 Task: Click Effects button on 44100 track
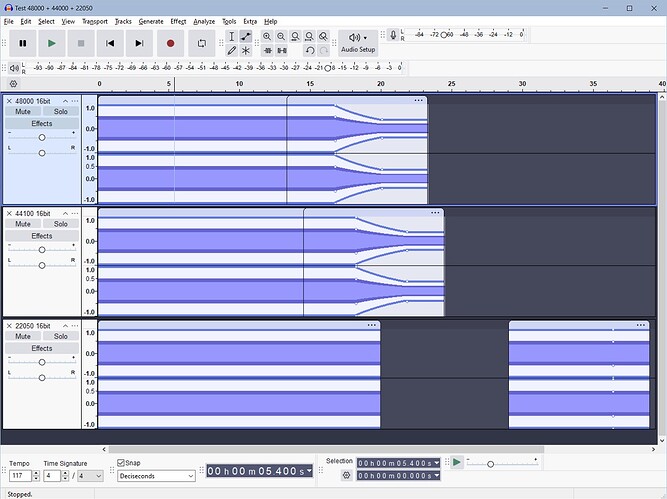[x=41, y=236]
